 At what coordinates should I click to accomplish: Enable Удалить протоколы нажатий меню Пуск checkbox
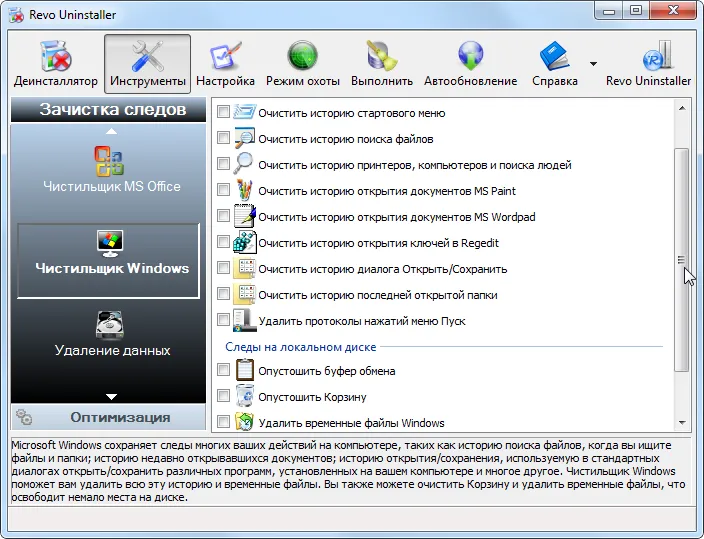pos(223,320)
